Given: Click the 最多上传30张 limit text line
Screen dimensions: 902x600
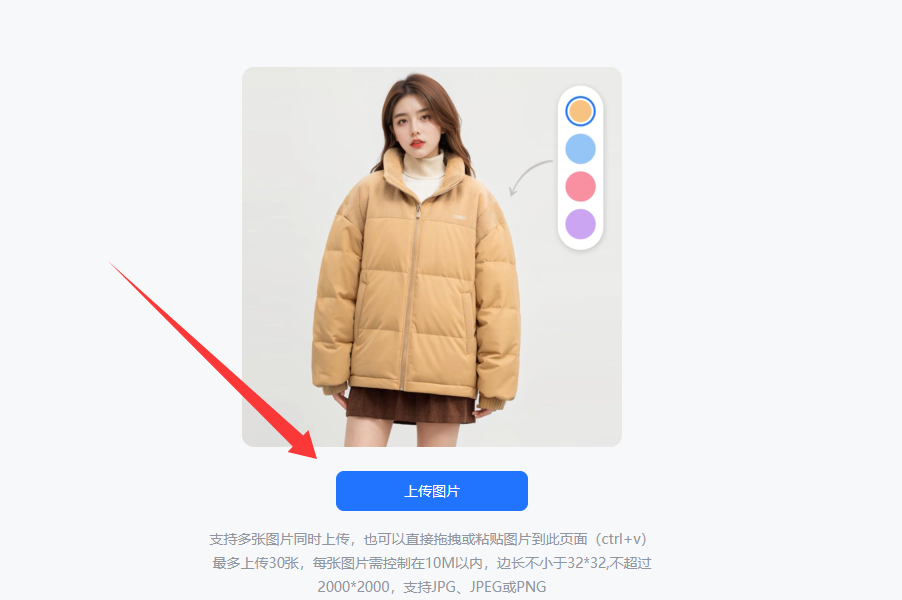Looking at the screenshot, I should (x=431, y=563).
